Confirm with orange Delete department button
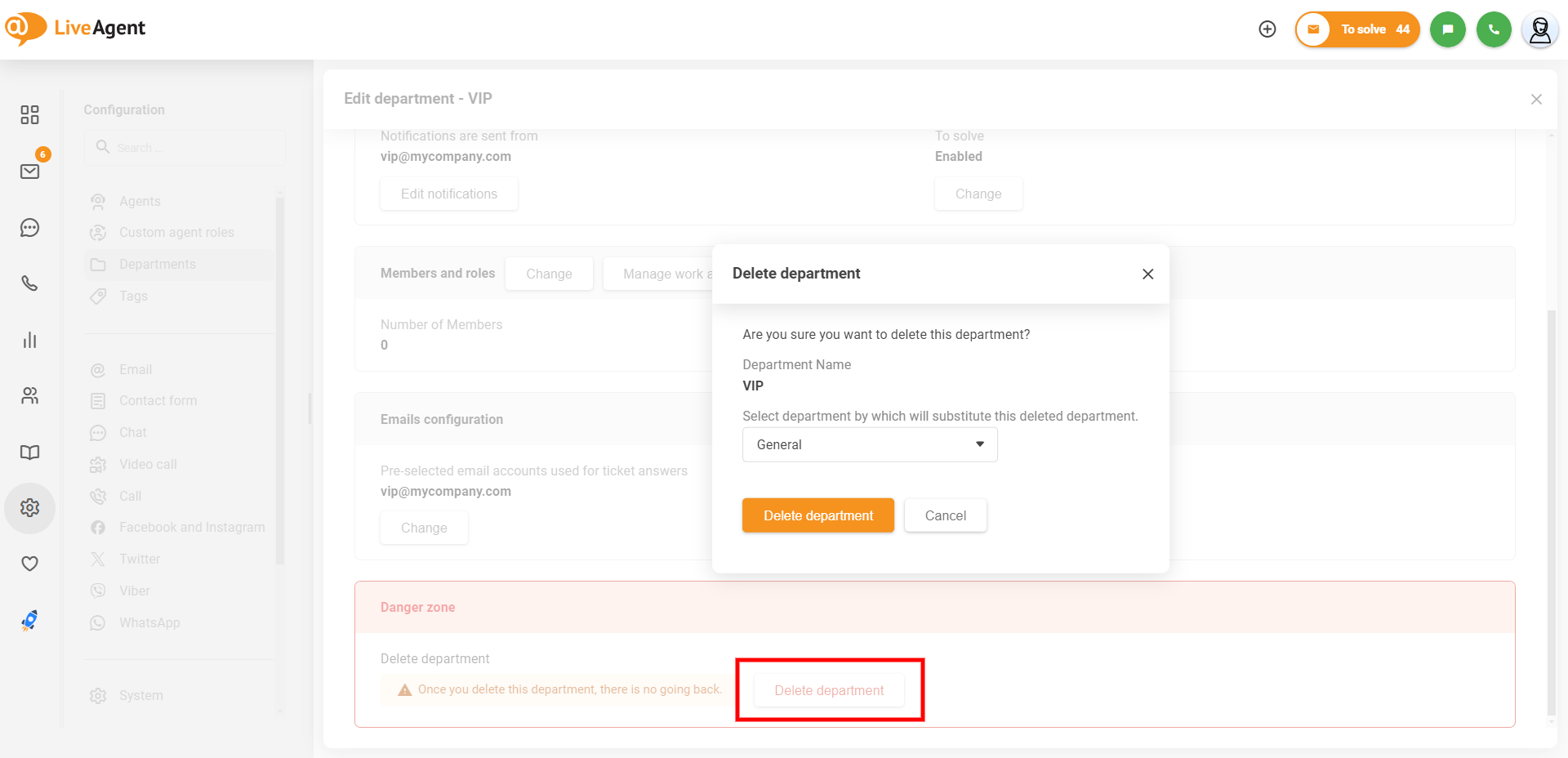The height and width of the screenshot is (758, 1568). [817, 515]
